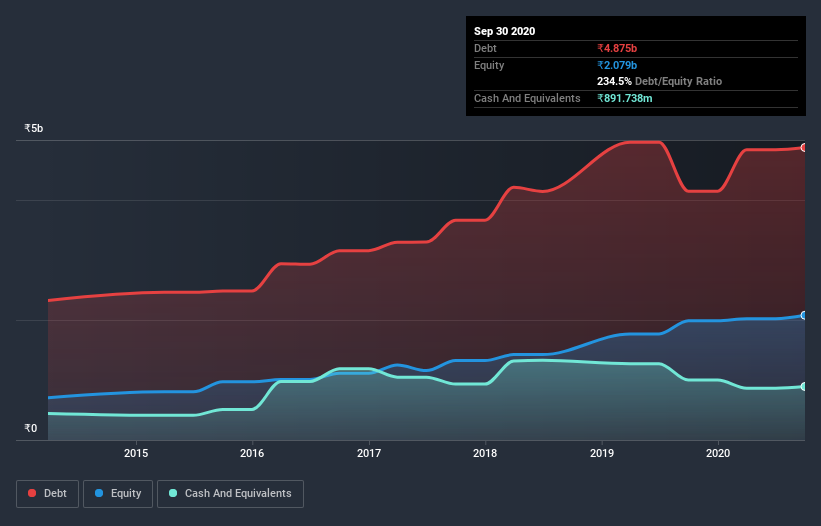Click the Equity row label in tooltip
This screenshot has height=526, width=821.
coord(489,65)
